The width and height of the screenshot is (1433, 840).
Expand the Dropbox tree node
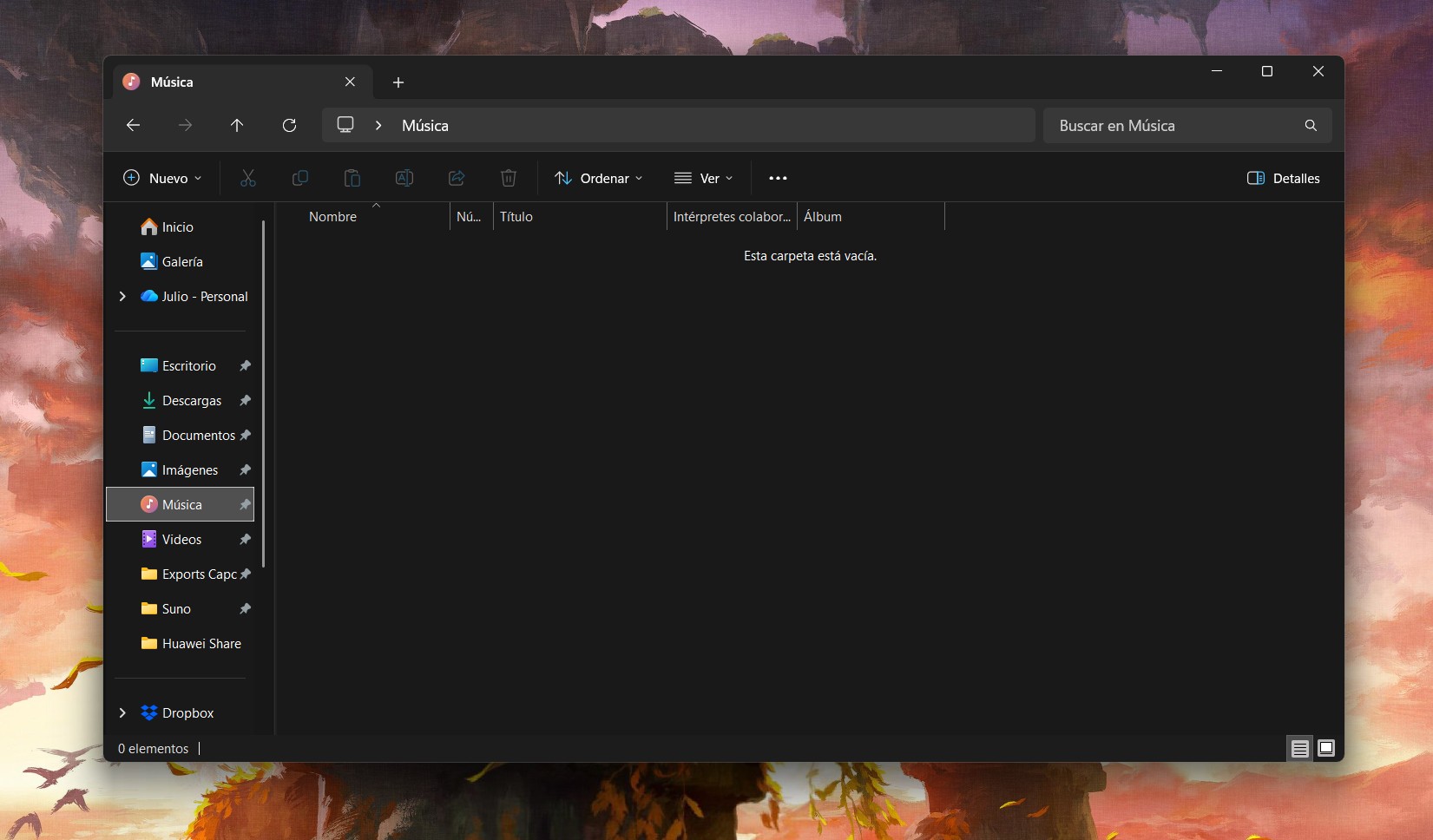click(x=122, y=712)
